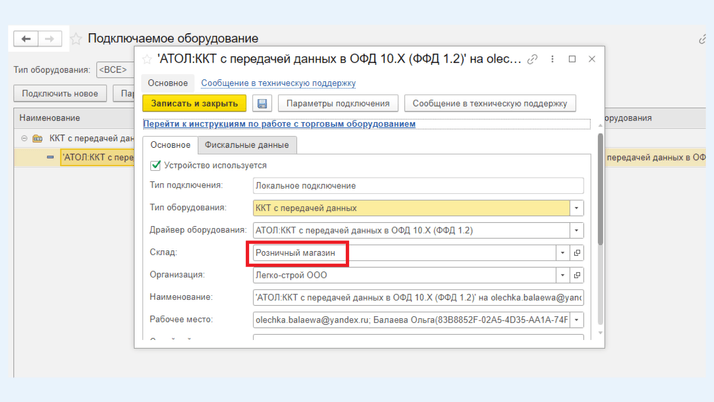Go back with the left arrow button
This screenshot has width=714, height=402.
(26, 39)
